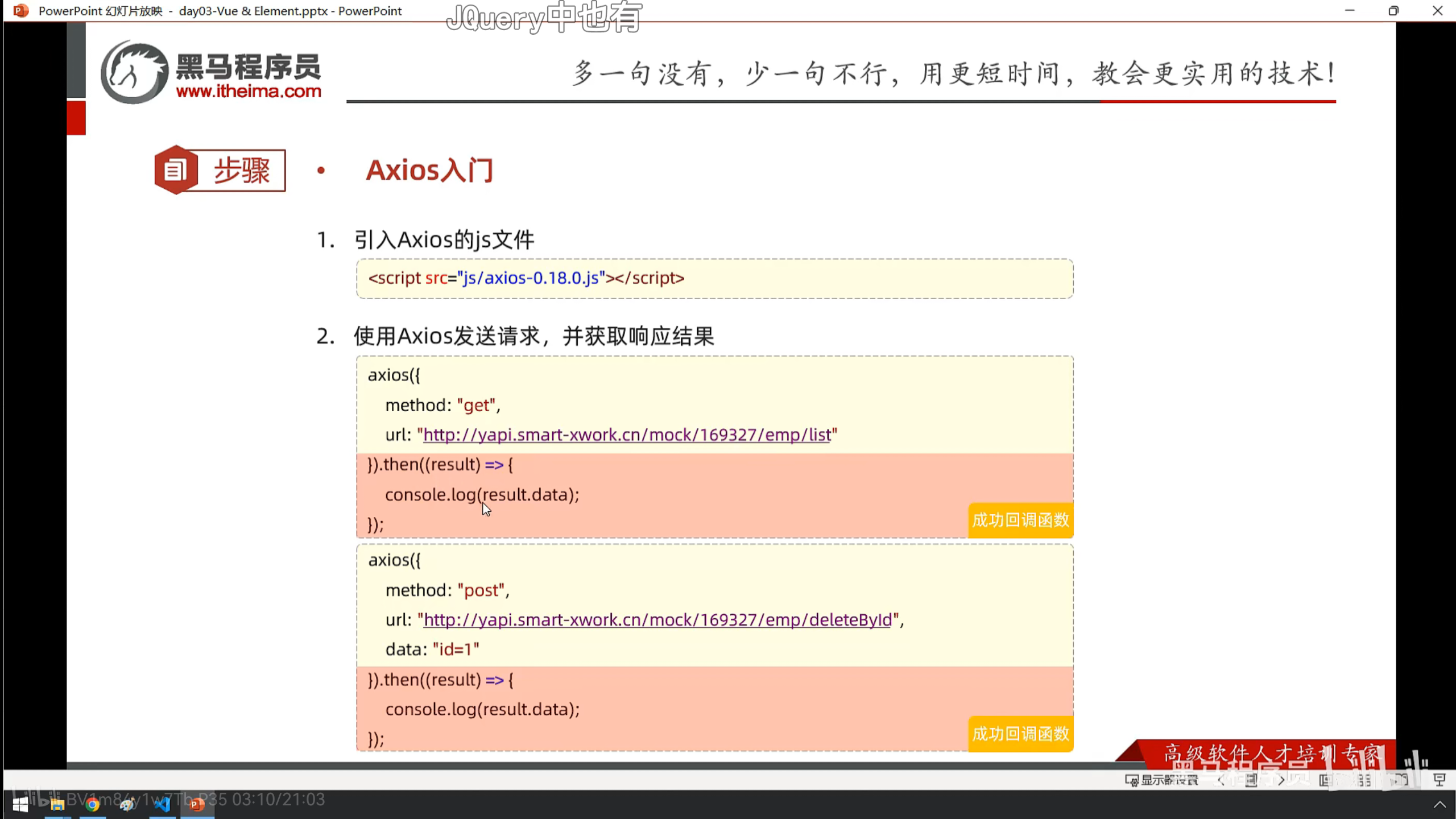Viewport: 1456px width, 819px height.
Task: Open File Explorer from the taskbar
Action: 57,804
